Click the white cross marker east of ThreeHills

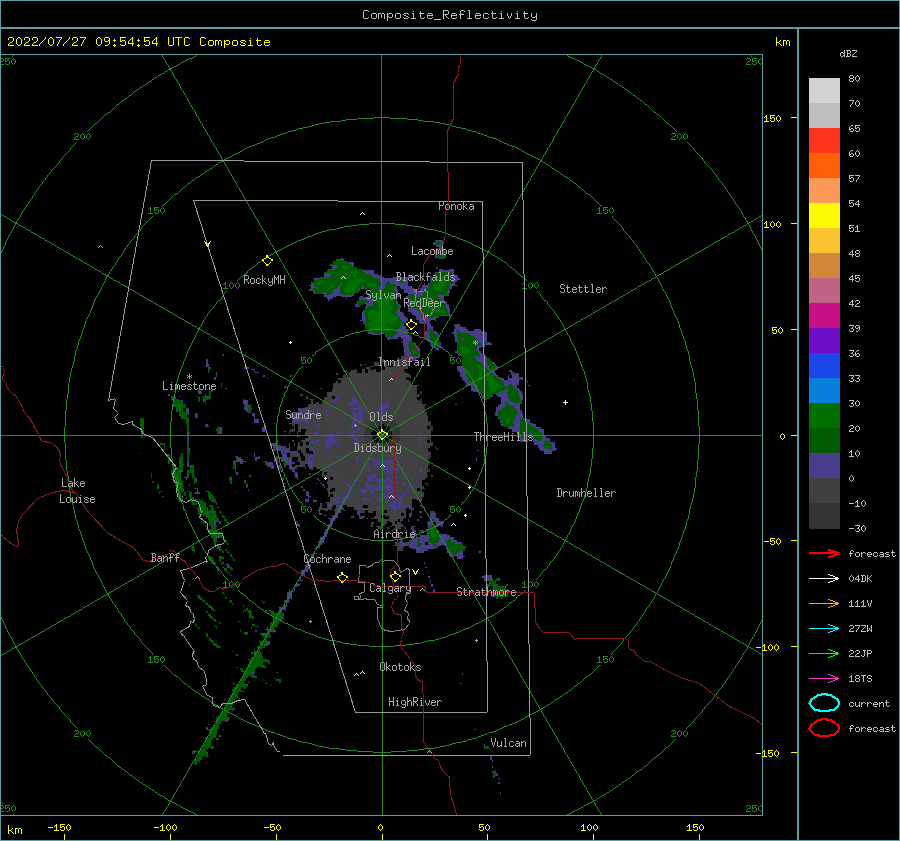(x=565, y=402)
